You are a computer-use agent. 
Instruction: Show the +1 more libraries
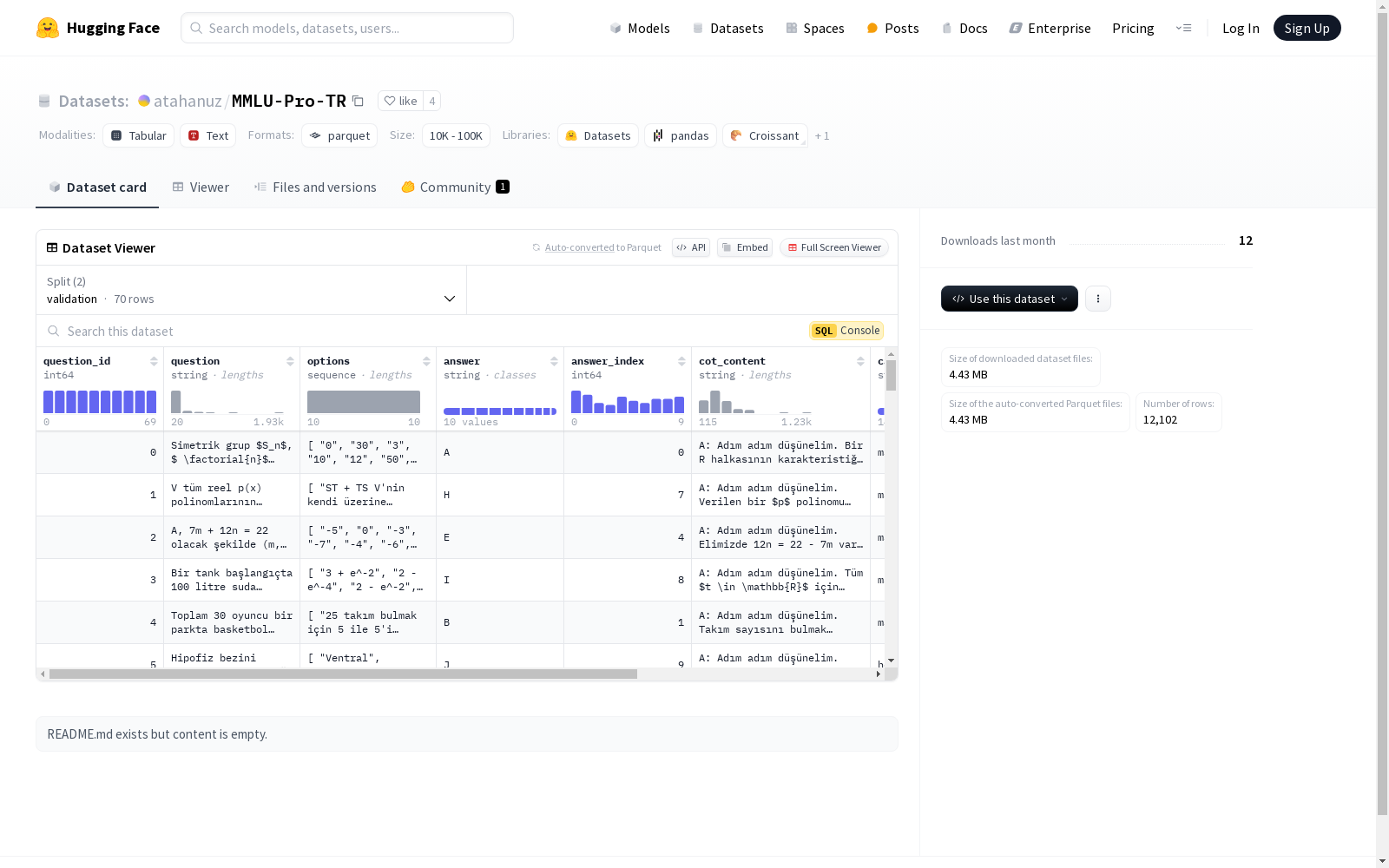click(x=822, y=135)
